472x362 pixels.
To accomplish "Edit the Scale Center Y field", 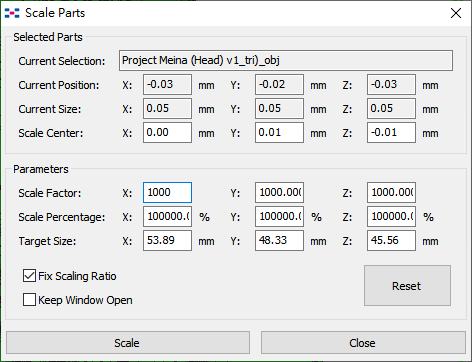I will 279,133.
